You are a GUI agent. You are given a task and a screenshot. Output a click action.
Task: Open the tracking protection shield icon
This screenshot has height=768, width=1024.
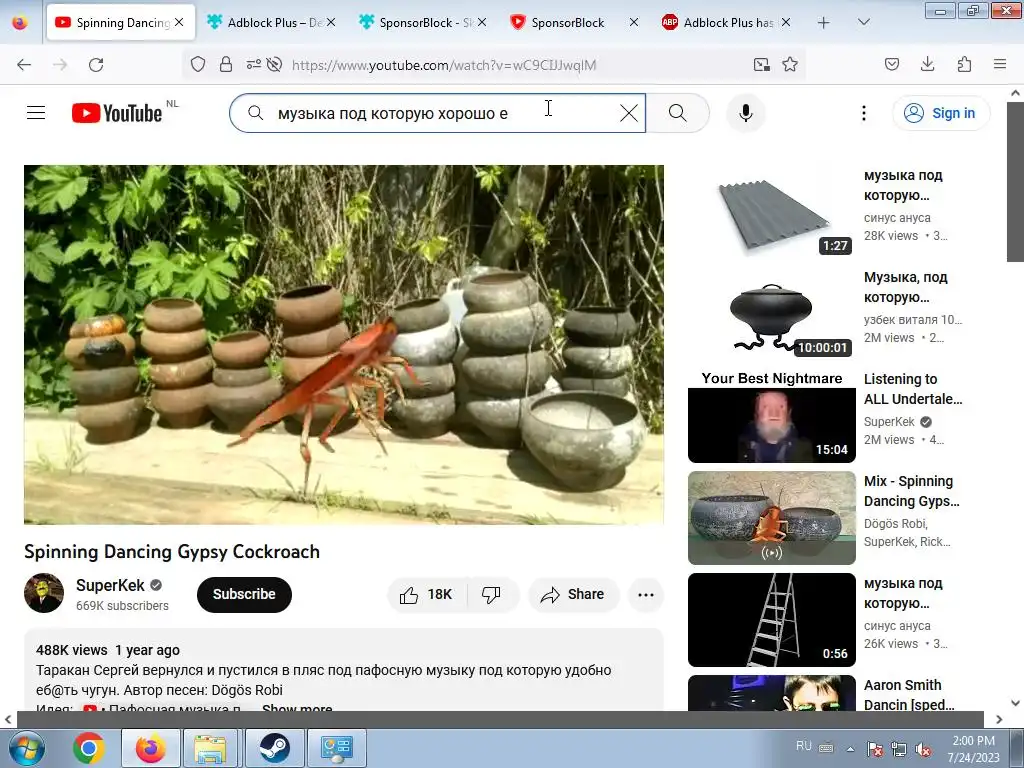pyautogui.click(x=198, y=64)
